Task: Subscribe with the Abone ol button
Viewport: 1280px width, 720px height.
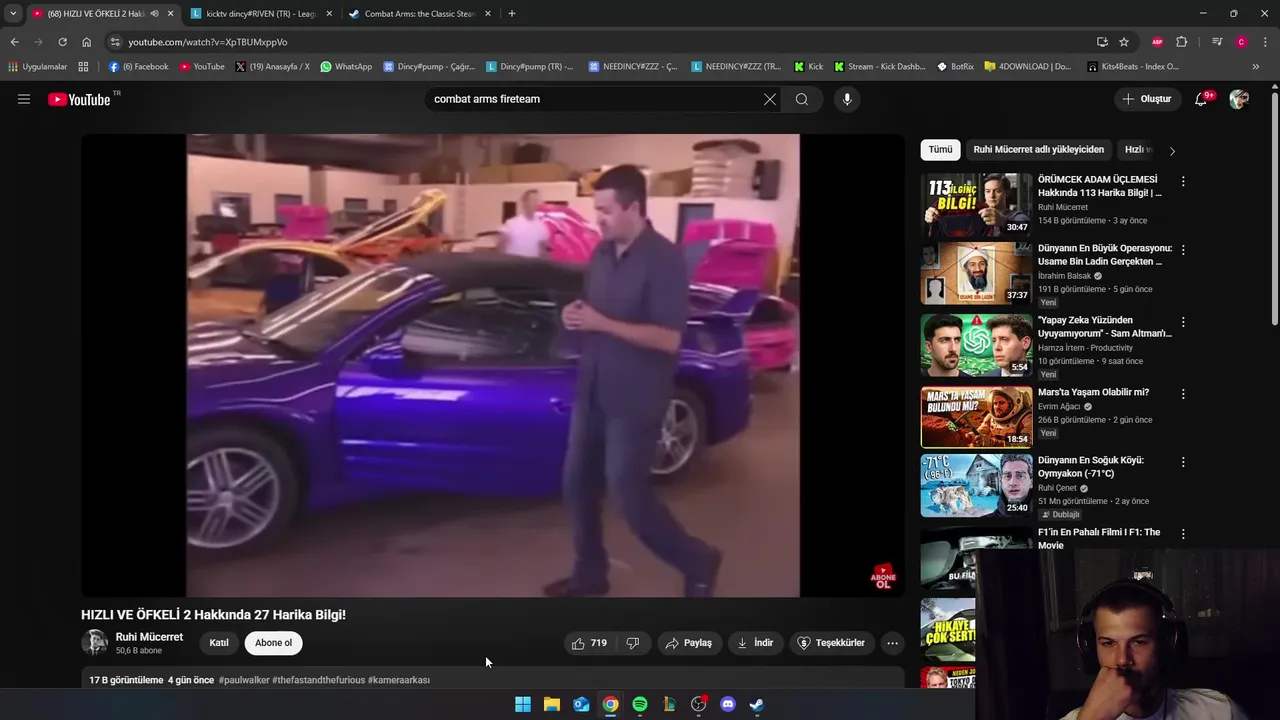Action: (273, 643)
